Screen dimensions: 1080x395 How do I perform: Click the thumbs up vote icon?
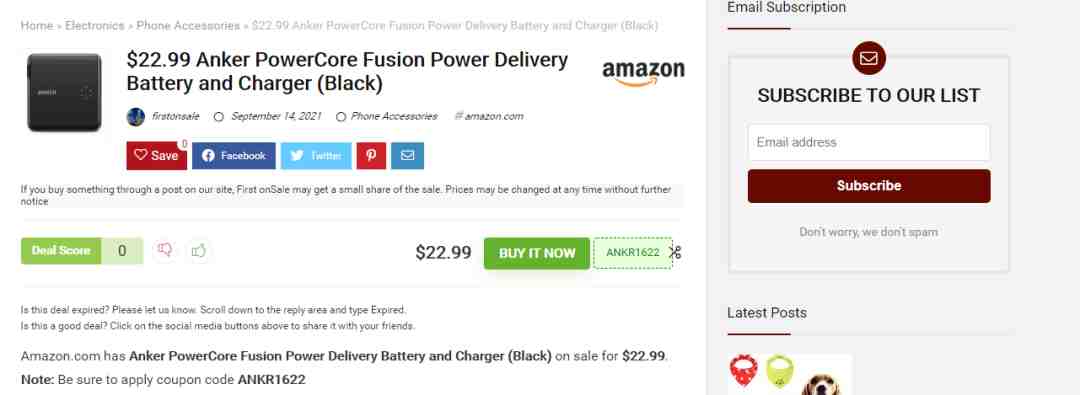pyautogui.click(x=199, y=250)
